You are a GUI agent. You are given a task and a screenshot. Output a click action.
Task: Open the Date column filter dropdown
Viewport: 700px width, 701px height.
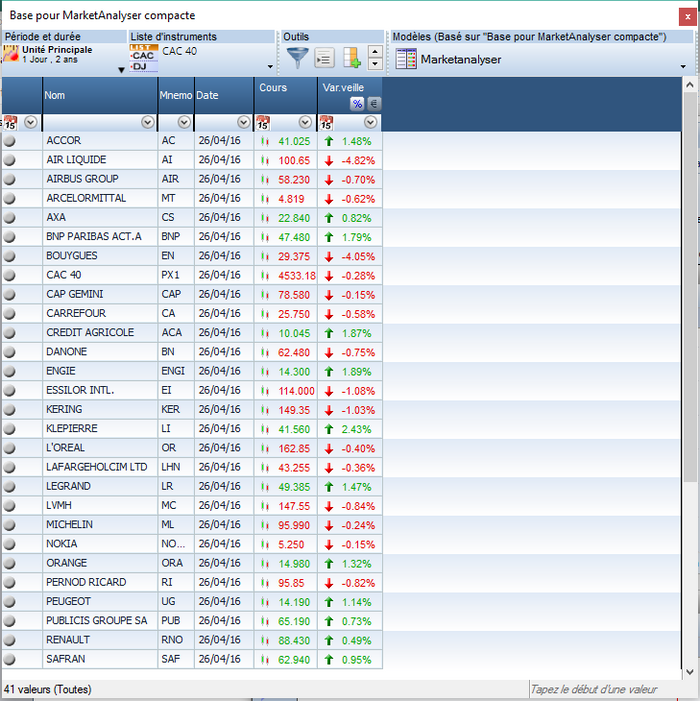coord(244,122)
